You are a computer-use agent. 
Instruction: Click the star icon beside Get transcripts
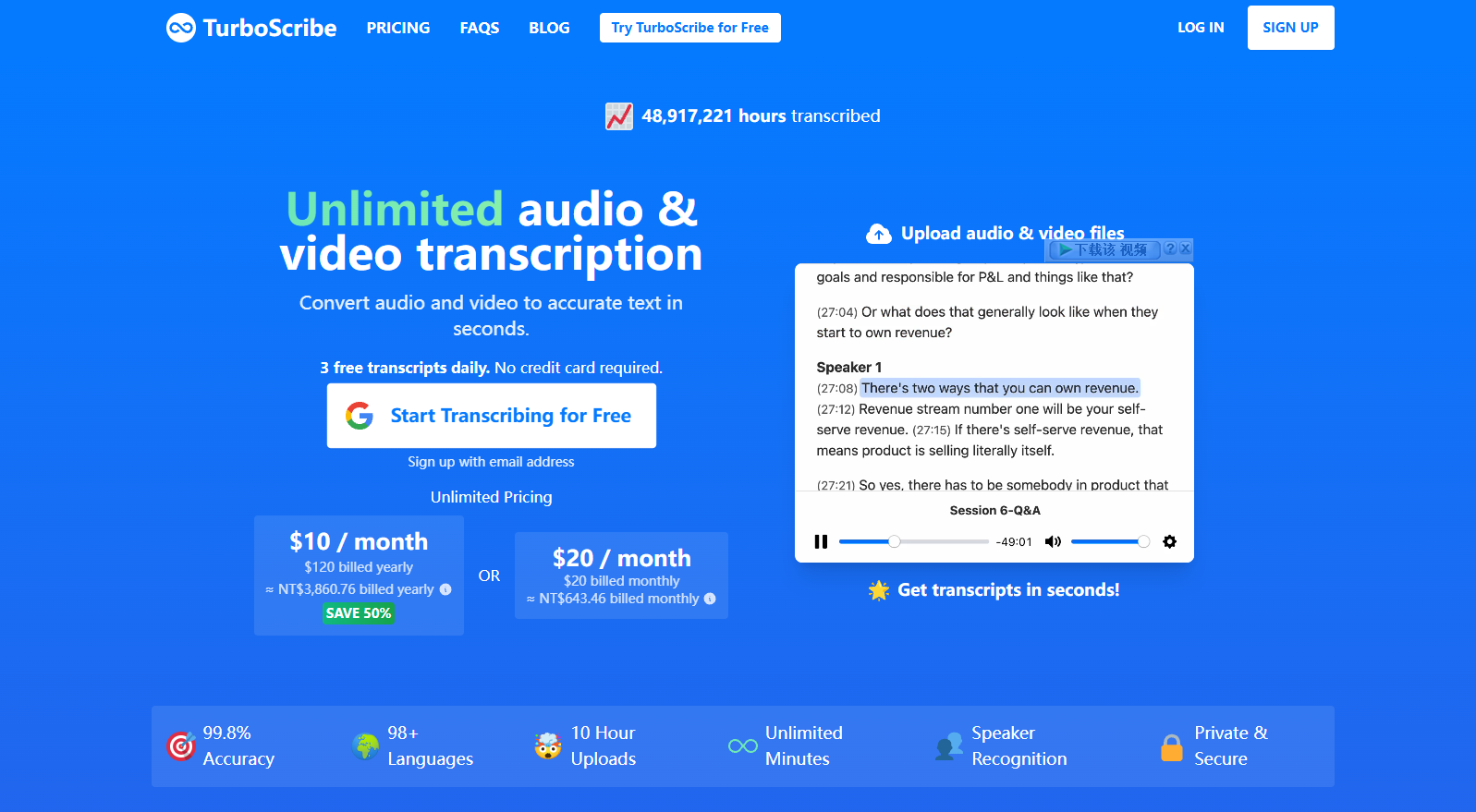(879, 590)
